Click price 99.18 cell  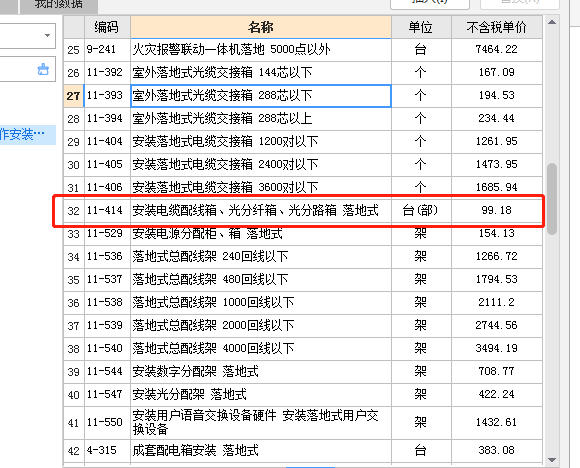tap(496, 211)
